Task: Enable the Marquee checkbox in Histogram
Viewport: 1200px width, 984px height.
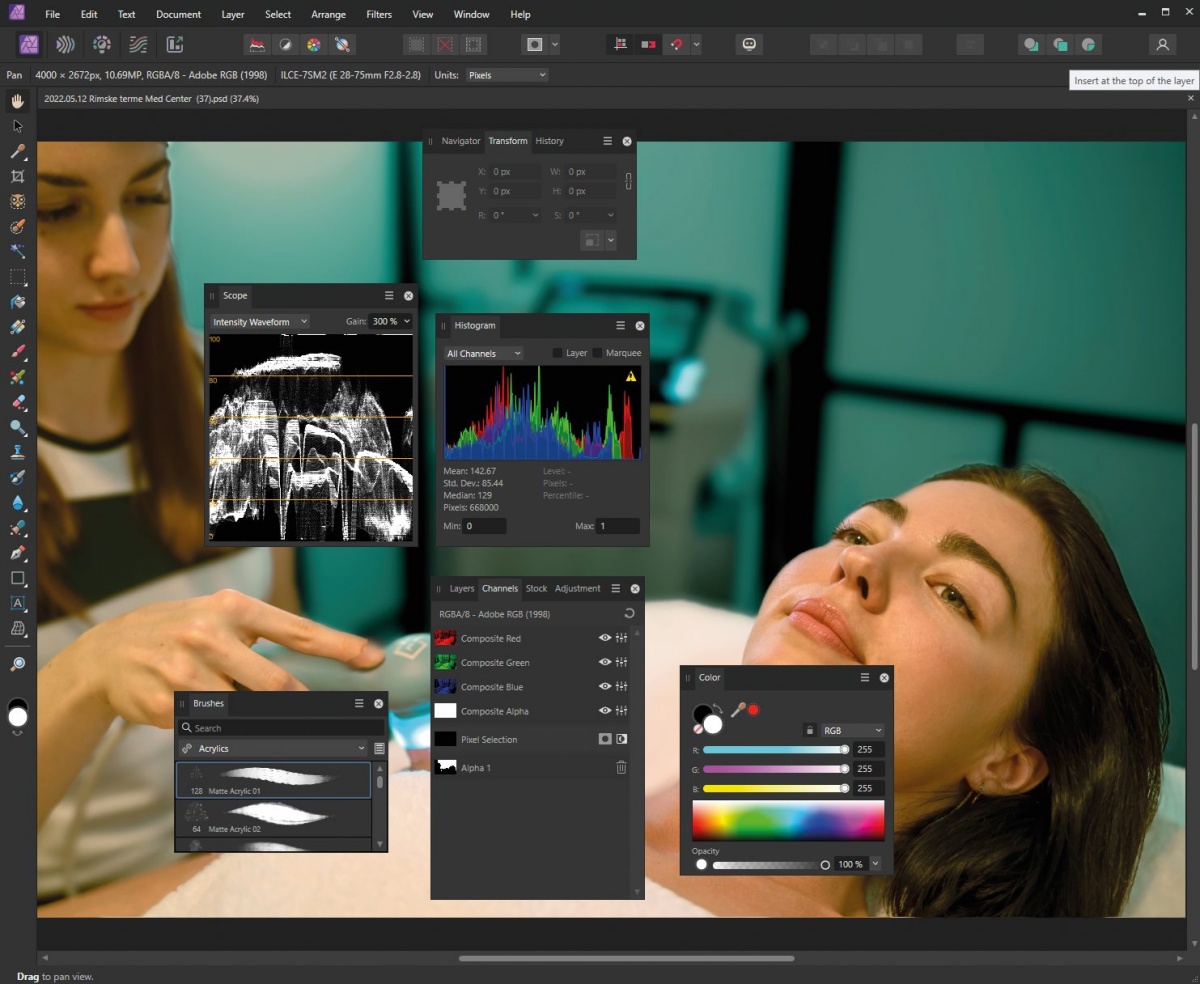Action: tap(597, 353)
